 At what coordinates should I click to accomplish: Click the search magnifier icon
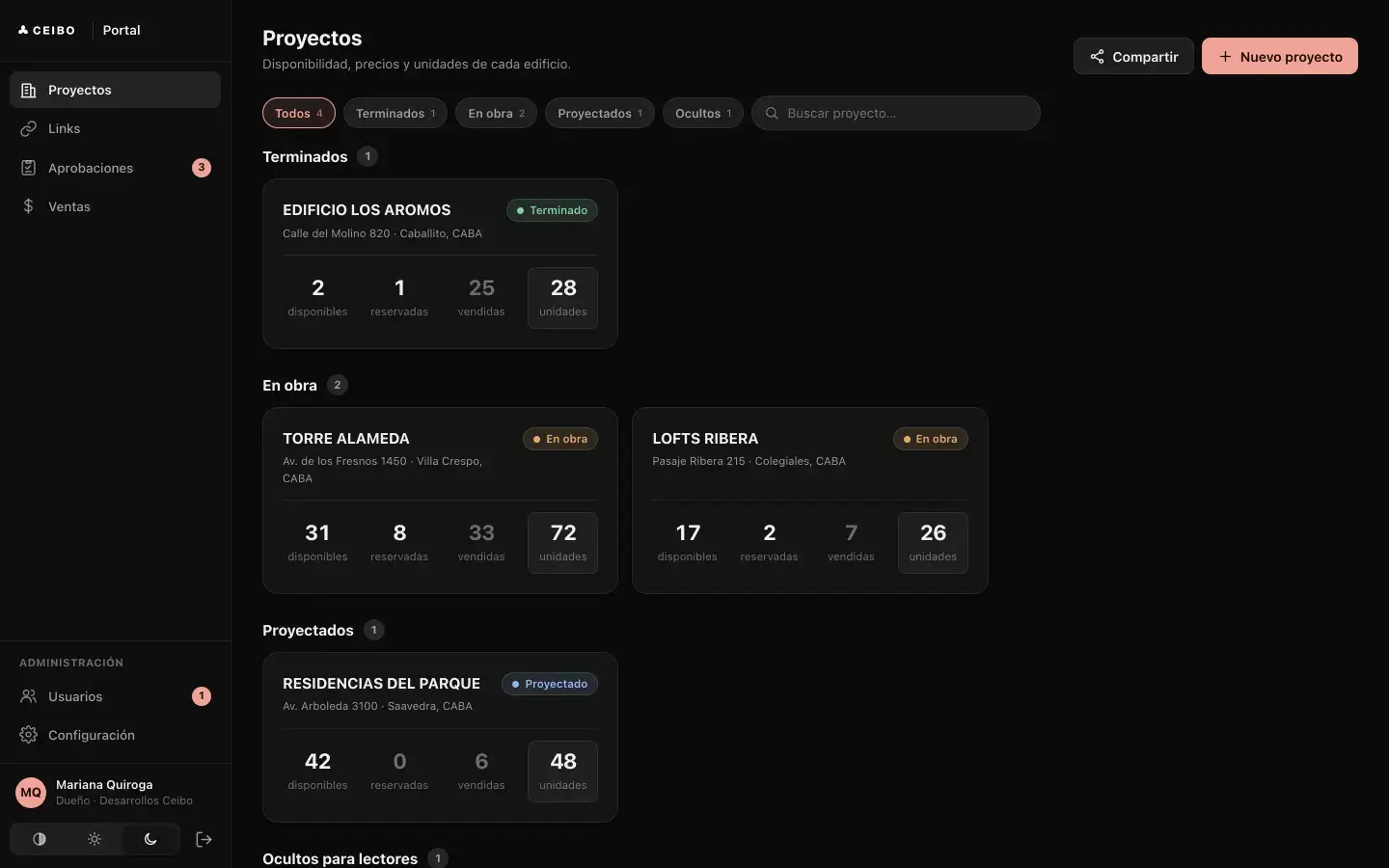pyautogui.click(x=772, y=113)
